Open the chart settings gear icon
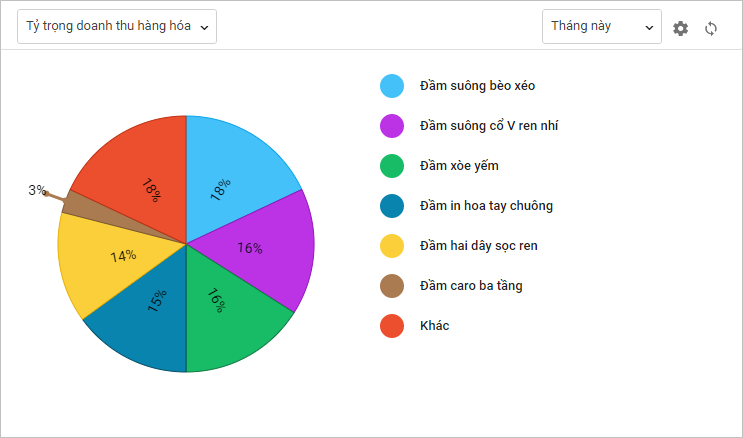The height and width of the screenshot is (438, 743). (681, 28)
